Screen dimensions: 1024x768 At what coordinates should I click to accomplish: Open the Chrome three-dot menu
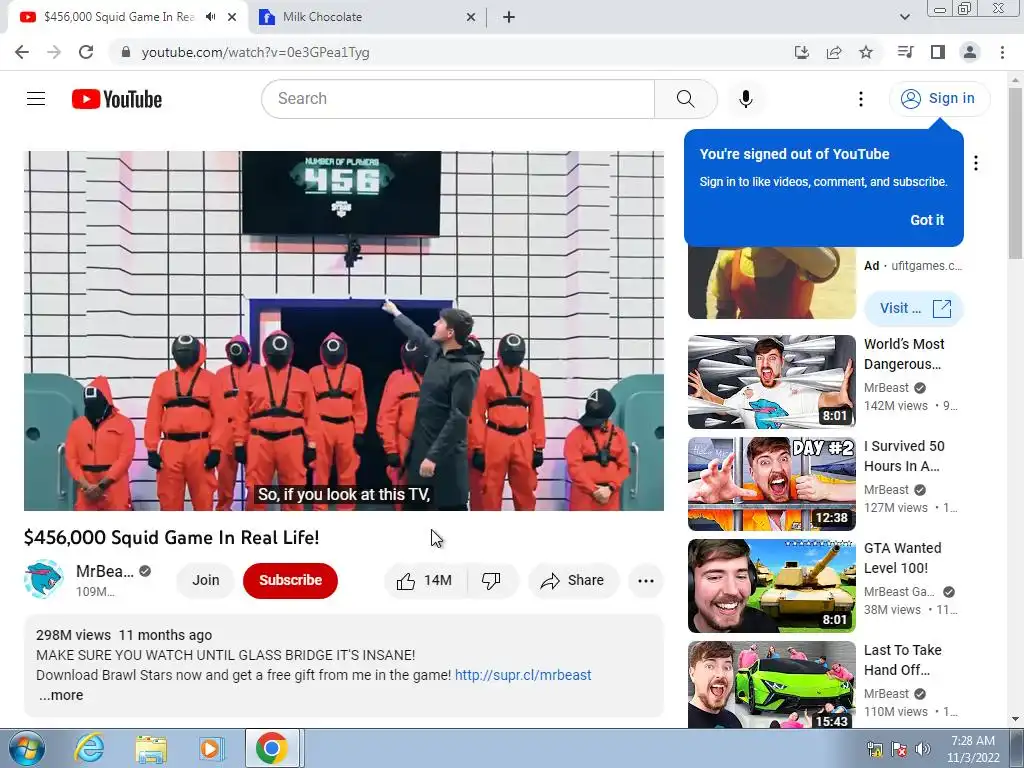[1002, 52]
